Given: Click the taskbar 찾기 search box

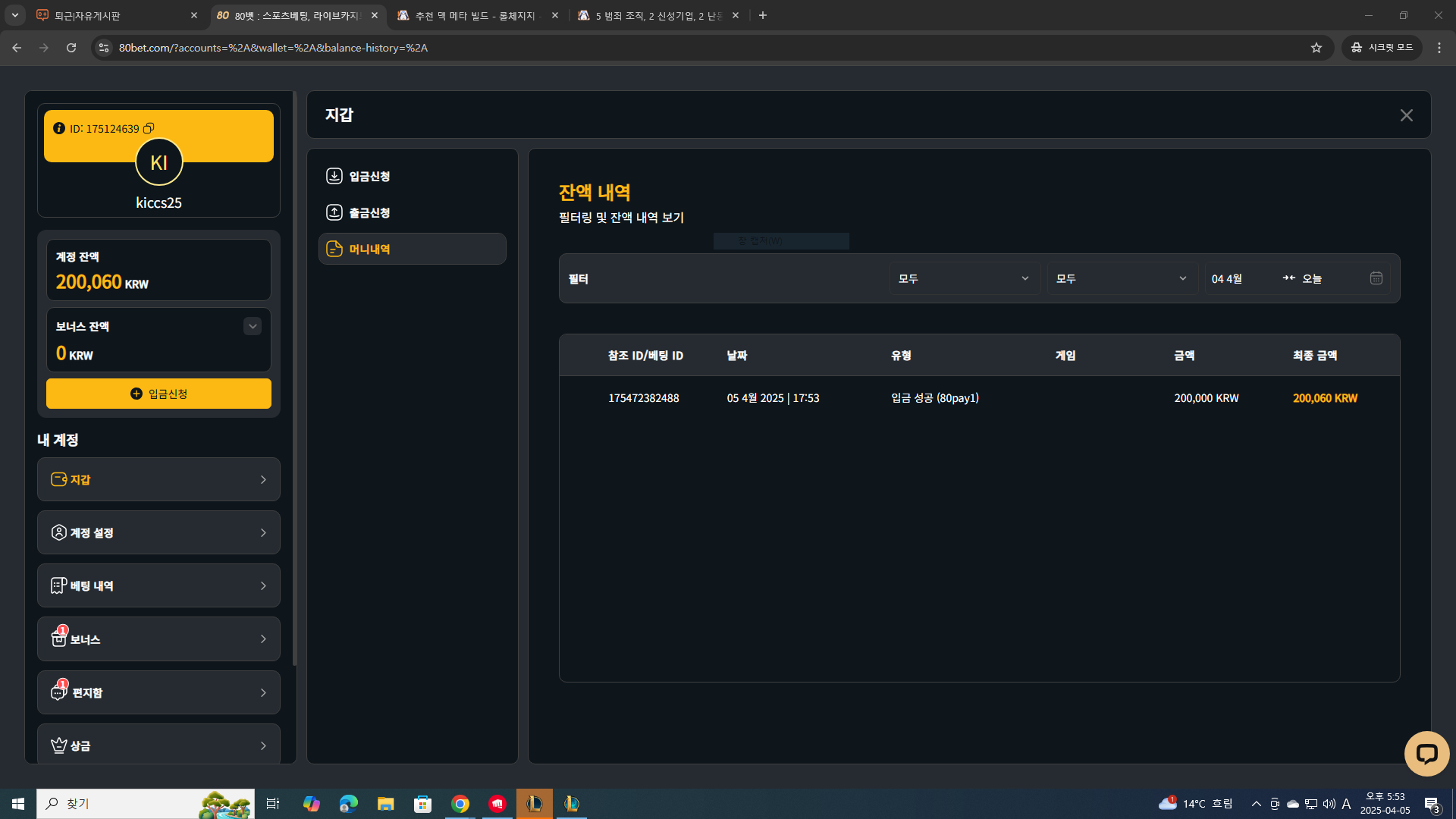Looking at the screenshot, I should click(x=146, y=804).
